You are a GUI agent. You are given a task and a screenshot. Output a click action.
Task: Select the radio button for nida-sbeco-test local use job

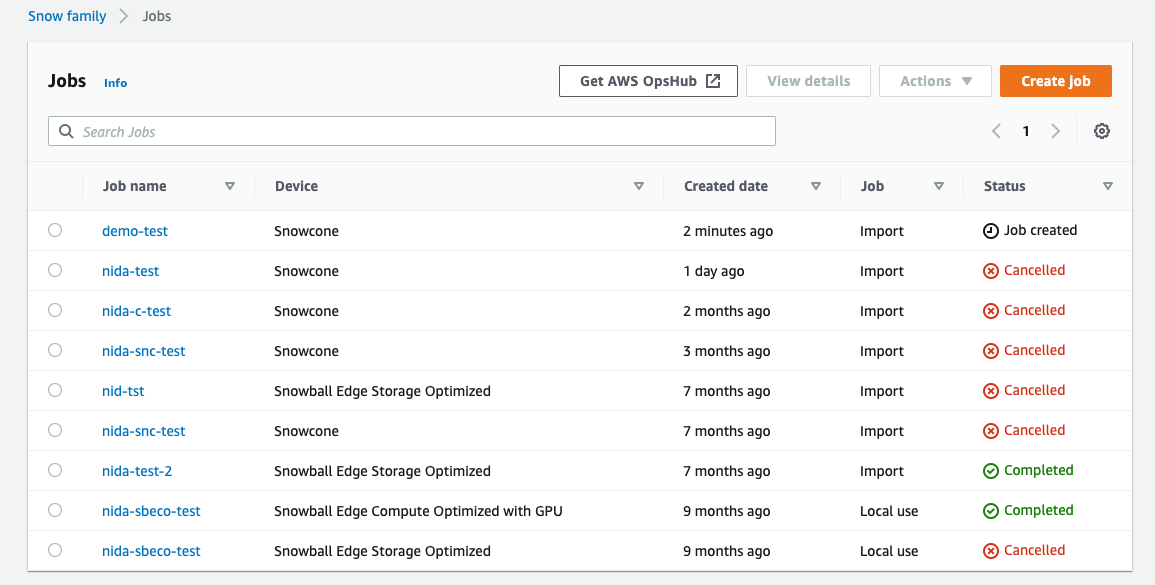pyautogui.click(x=55, y=510)
